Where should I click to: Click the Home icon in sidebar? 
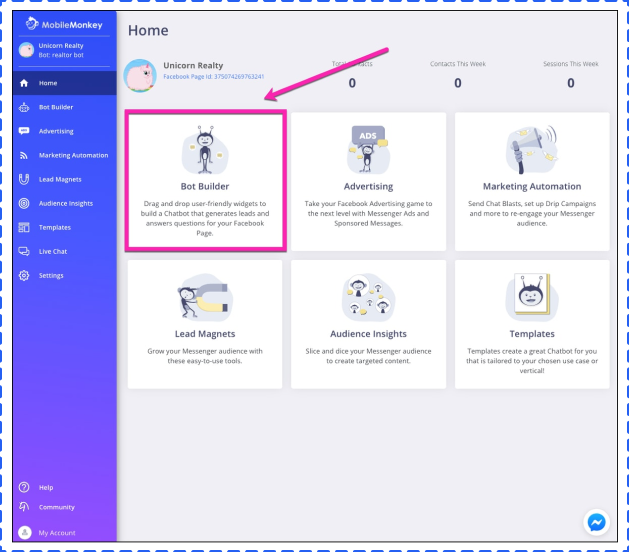pos(24,83)
